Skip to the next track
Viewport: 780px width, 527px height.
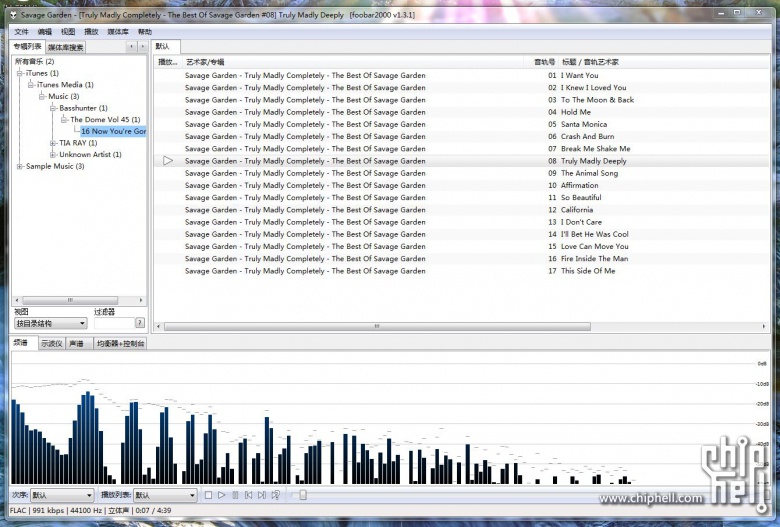[x=262, y=495]
